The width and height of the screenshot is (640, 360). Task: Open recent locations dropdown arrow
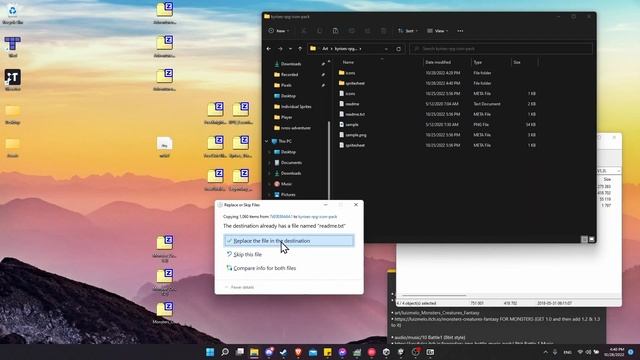pyautogui.click(x=290, y=49)
